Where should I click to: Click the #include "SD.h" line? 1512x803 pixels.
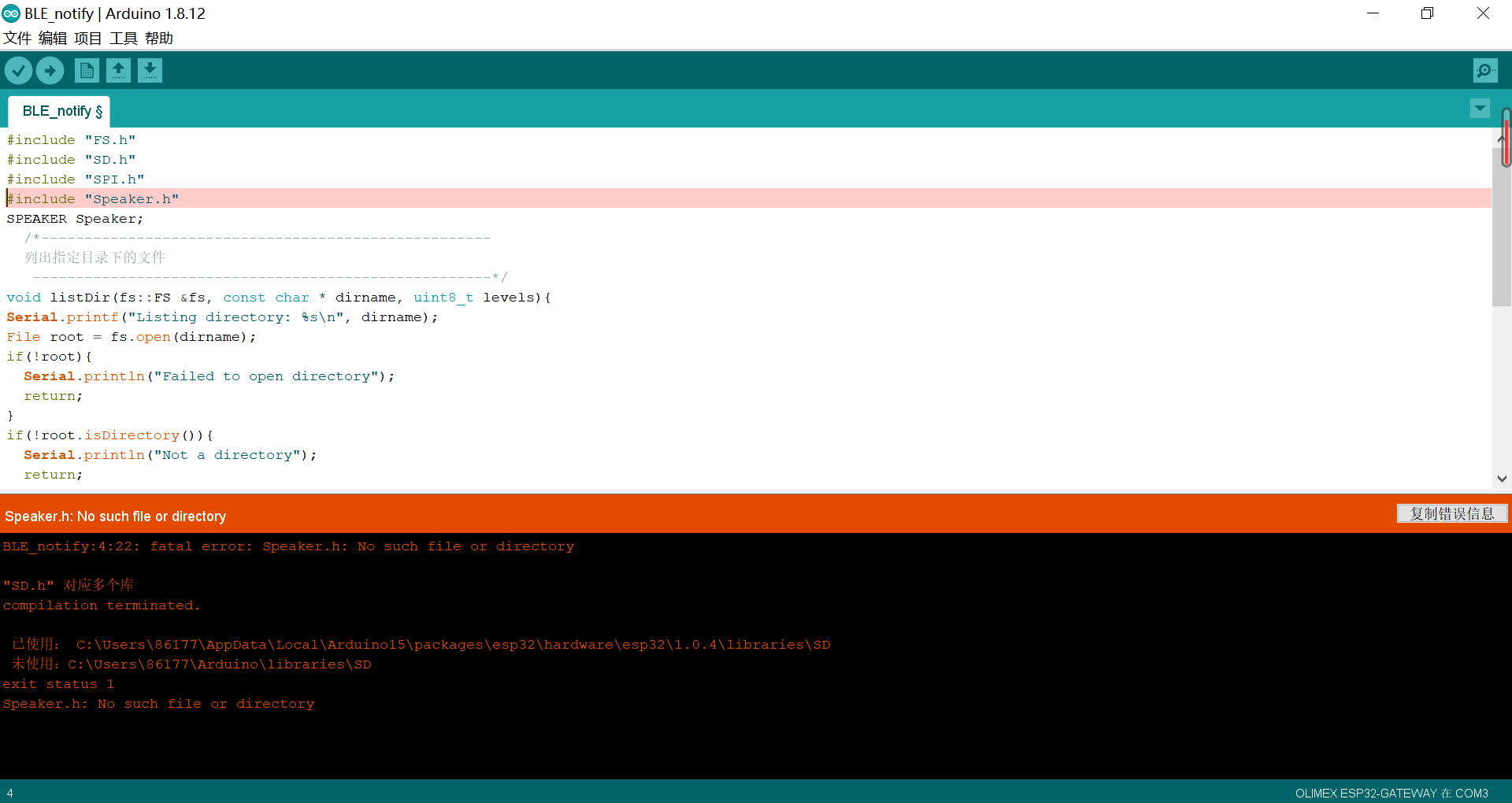(72, 160)
